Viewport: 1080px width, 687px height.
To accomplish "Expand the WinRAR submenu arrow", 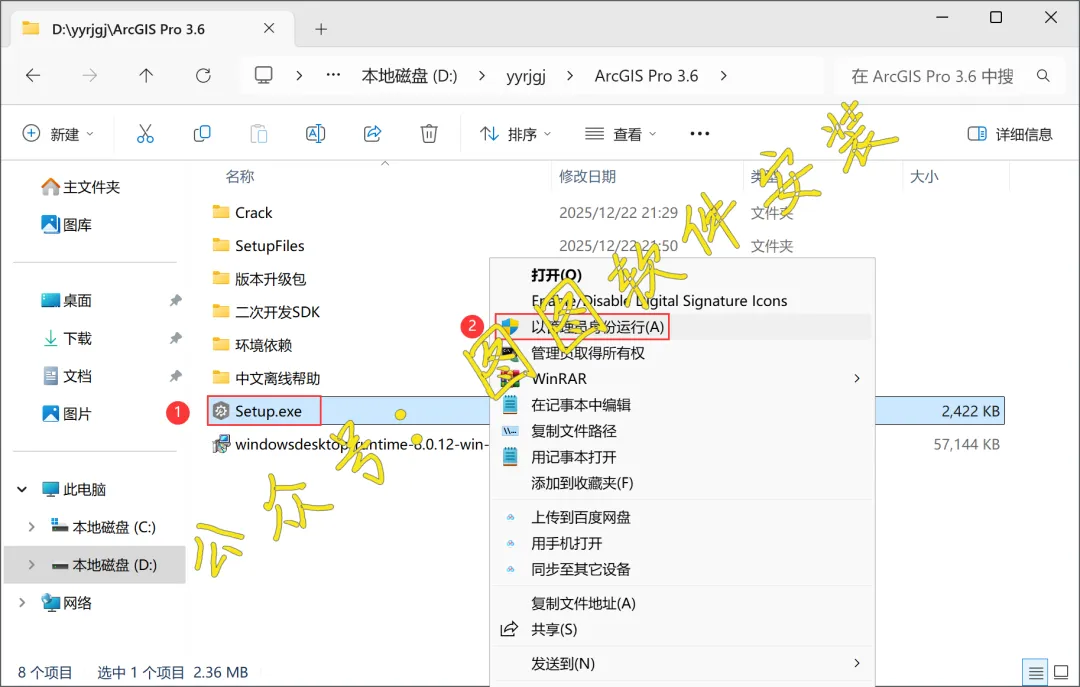I will tap(857, 378).
